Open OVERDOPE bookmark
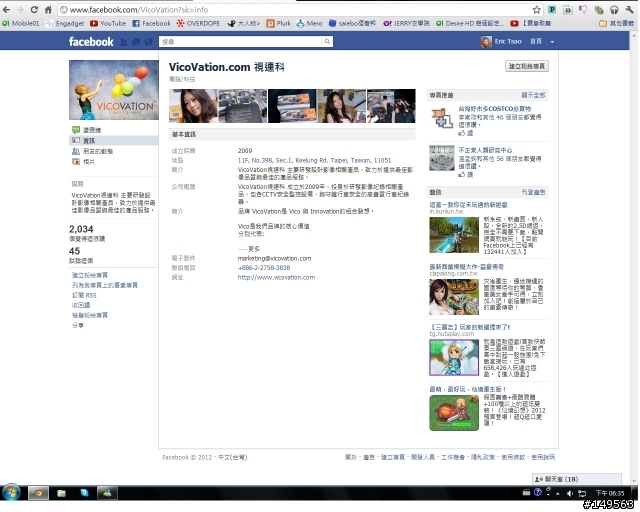 pos(198,24)
